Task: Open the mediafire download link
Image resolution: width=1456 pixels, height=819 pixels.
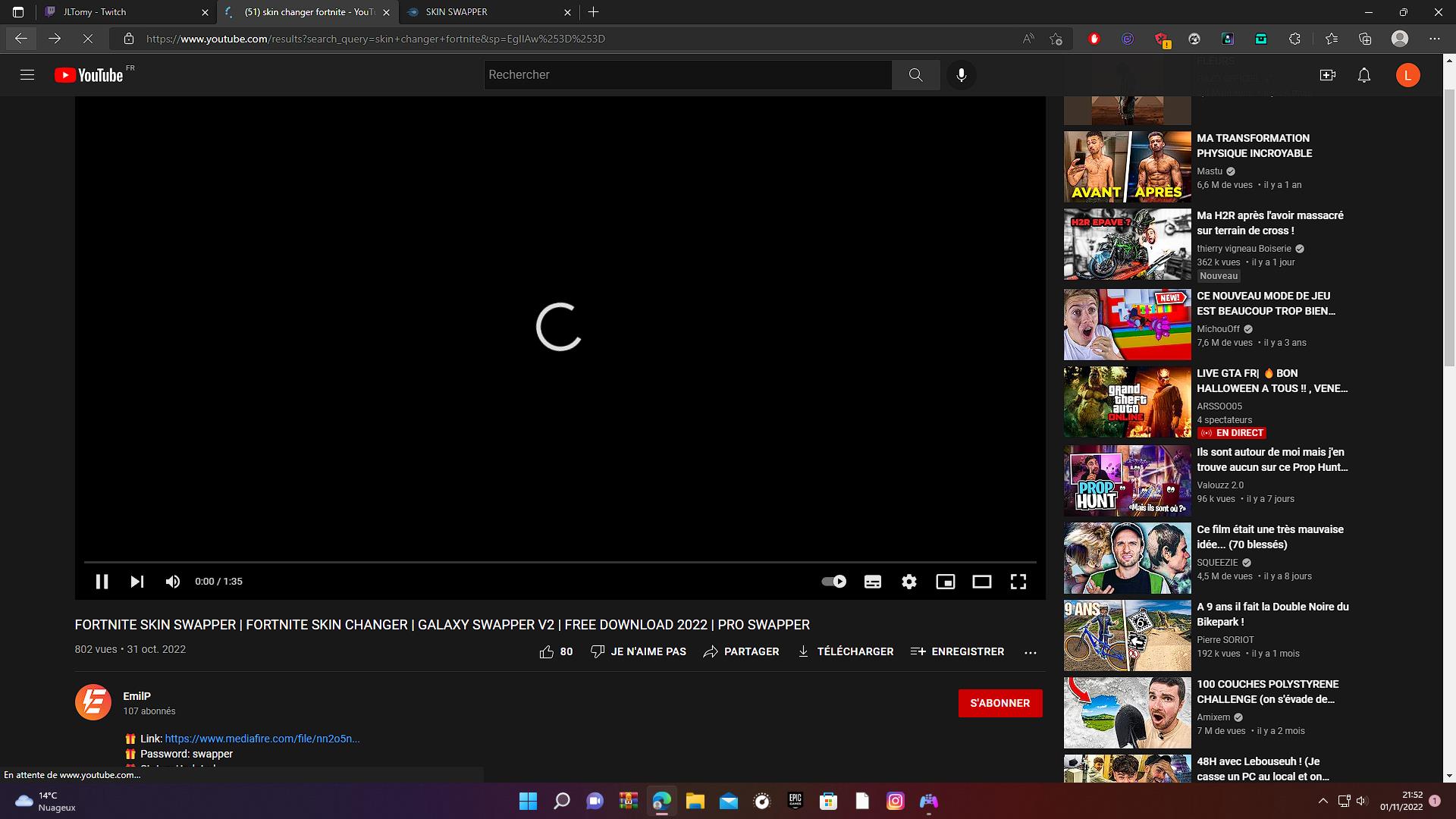Action: (x=262, y=739)
